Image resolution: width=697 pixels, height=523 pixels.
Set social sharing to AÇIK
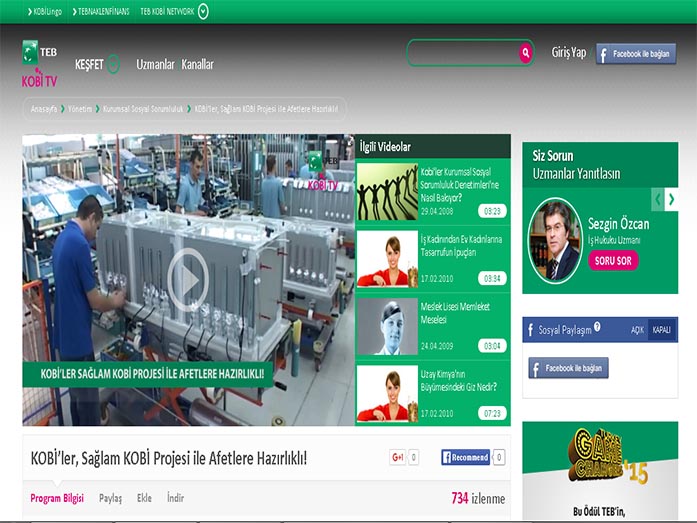pyautogui.click(x=637, y=330)
